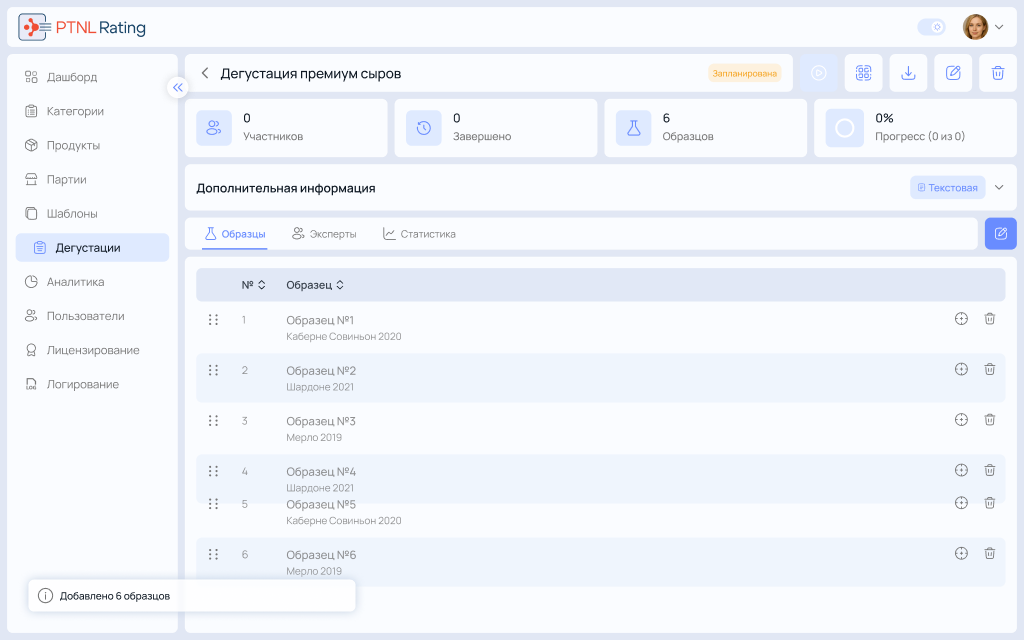
Task: Go to Категории in the sidebar
Action: [92, 111]
